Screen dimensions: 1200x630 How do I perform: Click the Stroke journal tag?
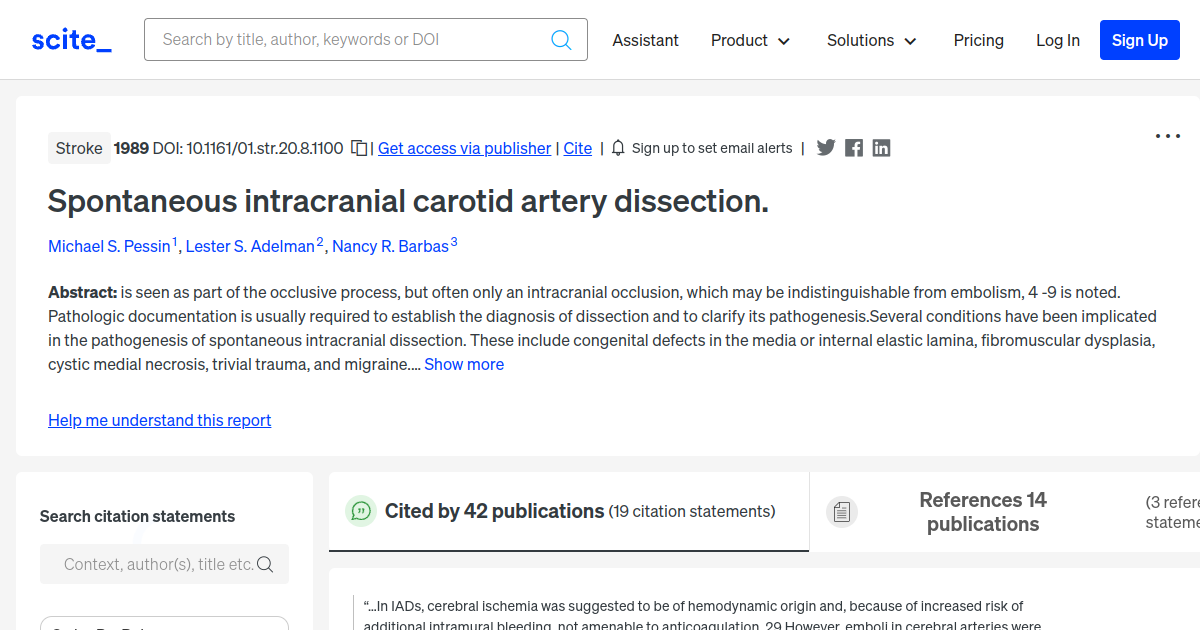pos(79,148)
